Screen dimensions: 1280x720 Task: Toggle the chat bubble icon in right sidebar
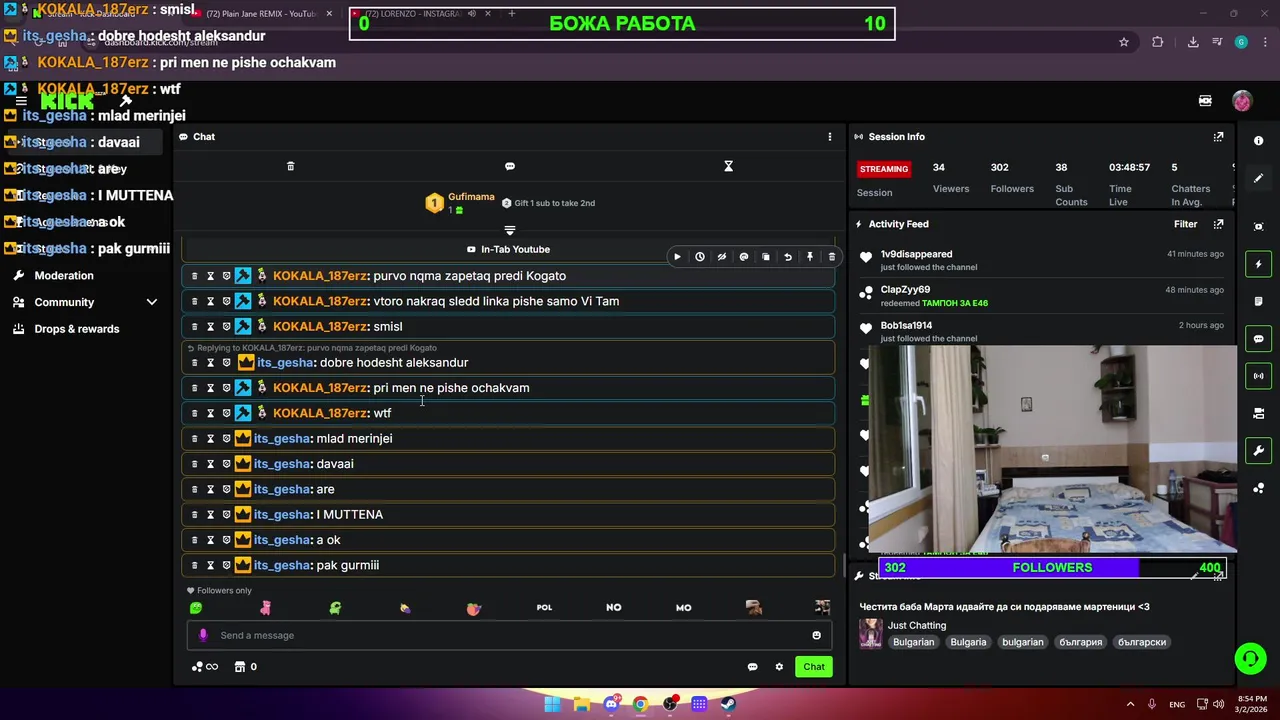click(x=1259, y=339)
